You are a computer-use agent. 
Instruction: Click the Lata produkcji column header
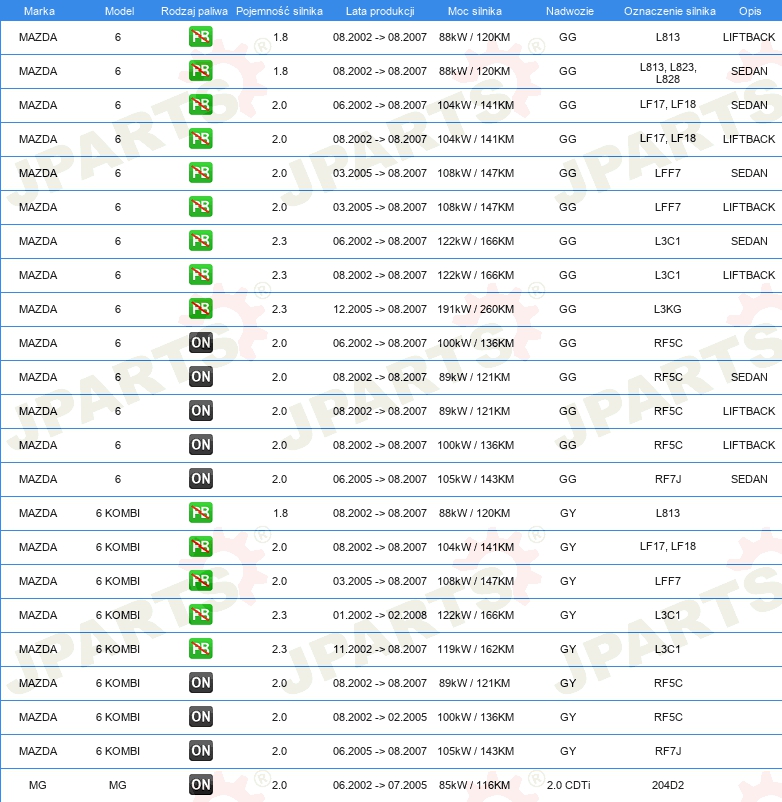pos(380,11)
